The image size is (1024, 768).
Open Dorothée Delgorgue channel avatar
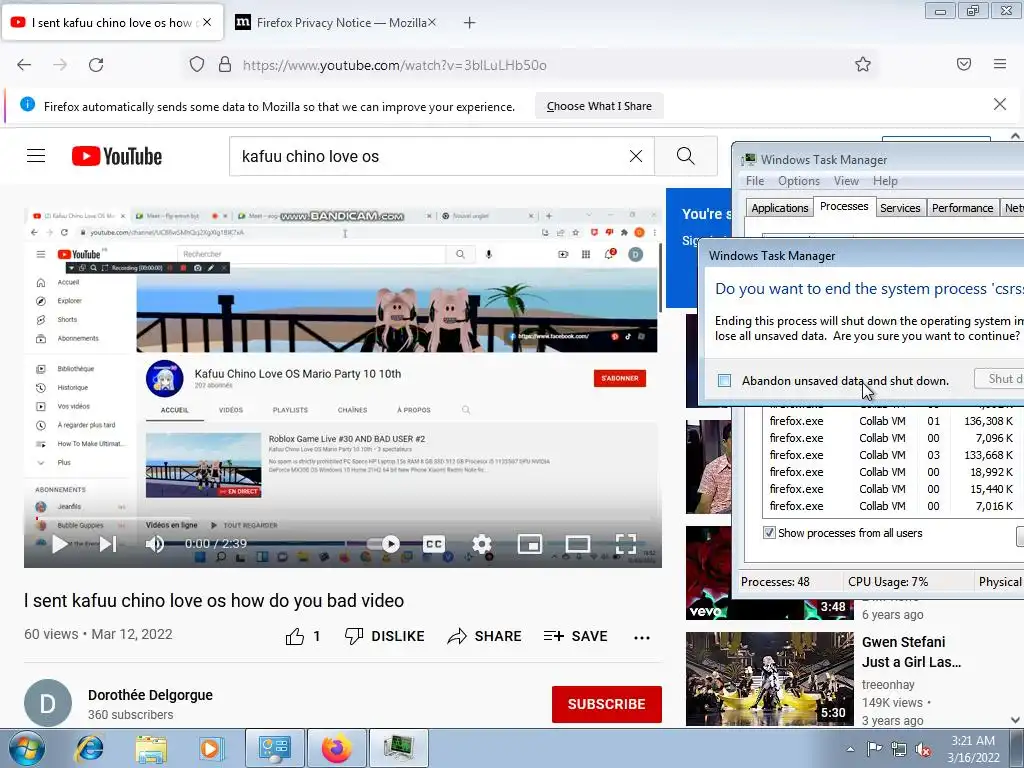pos(48,703)
